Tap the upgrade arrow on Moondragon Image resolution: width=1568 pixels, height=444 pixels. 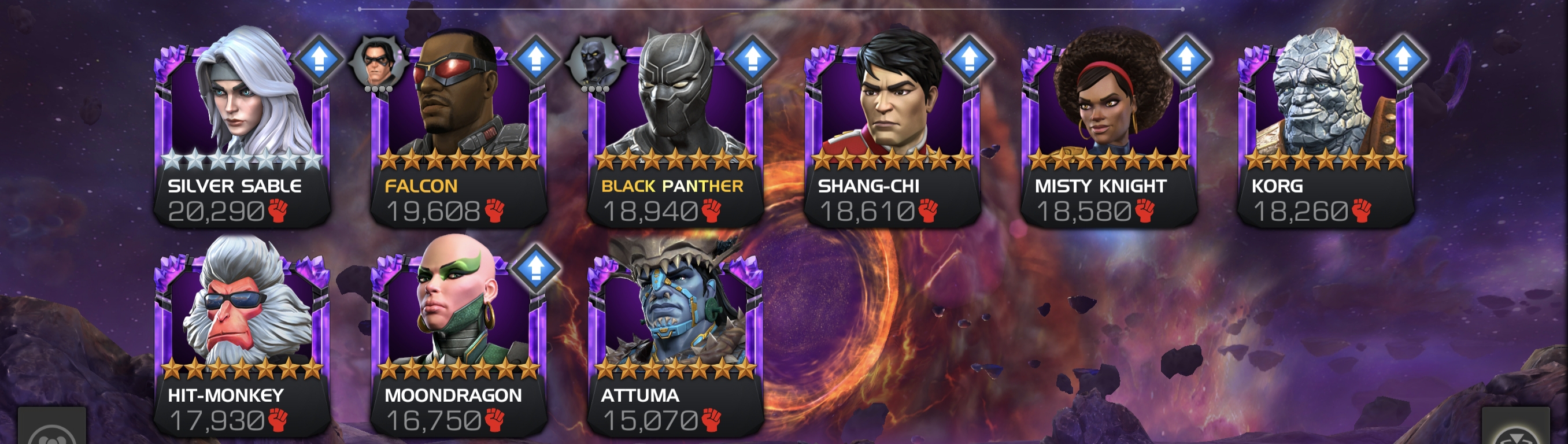click(535, 268)
